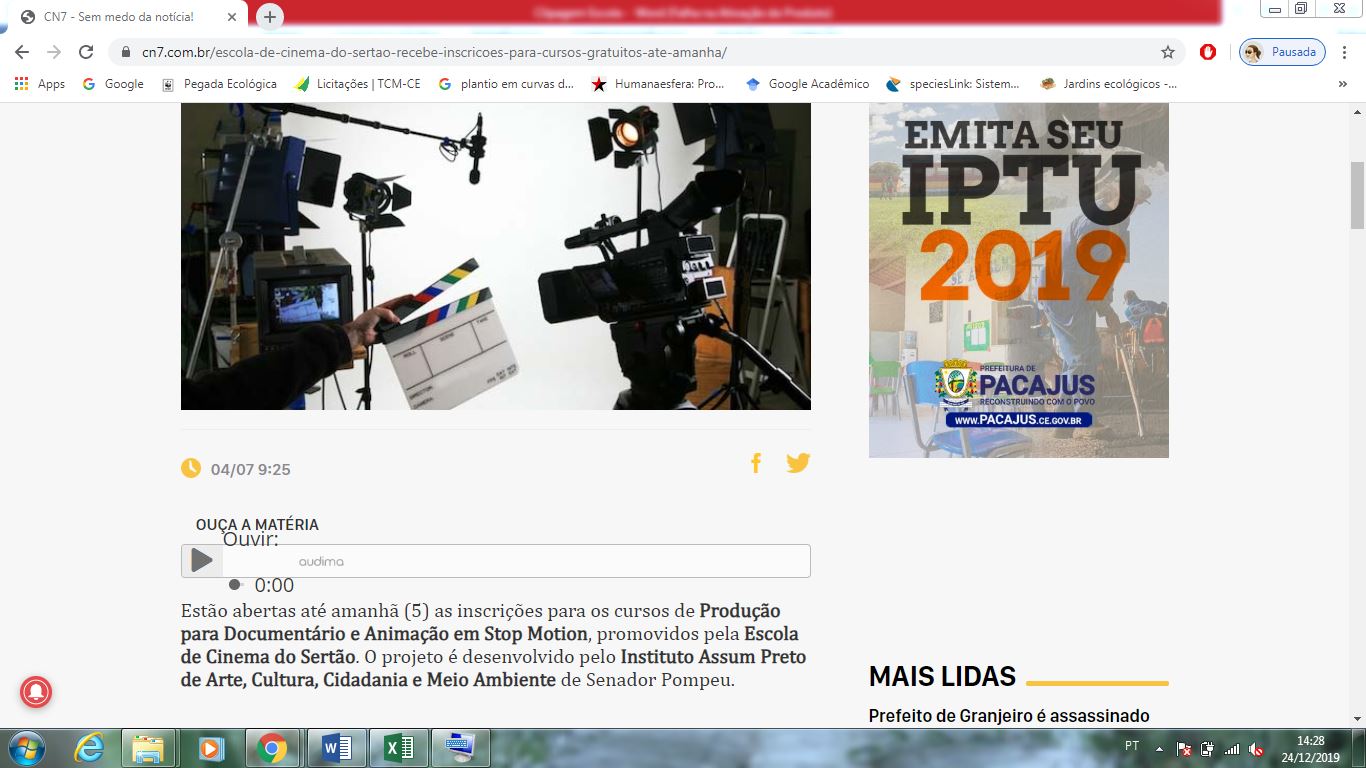Reload the current page

[x=86, y=52]
